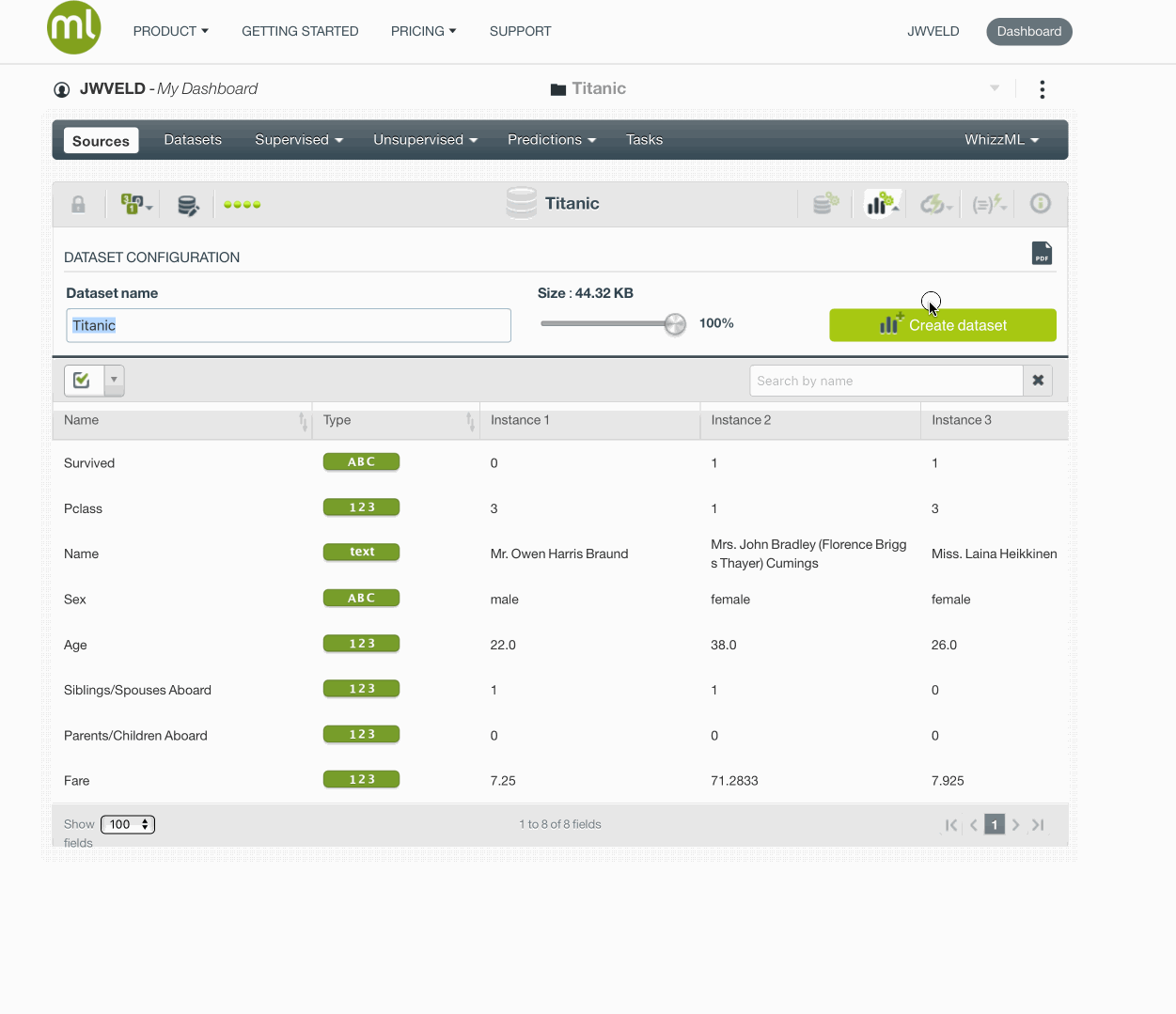Click the Survived field name
The image size is (1176, 1014).
click(x=89, y=463)
